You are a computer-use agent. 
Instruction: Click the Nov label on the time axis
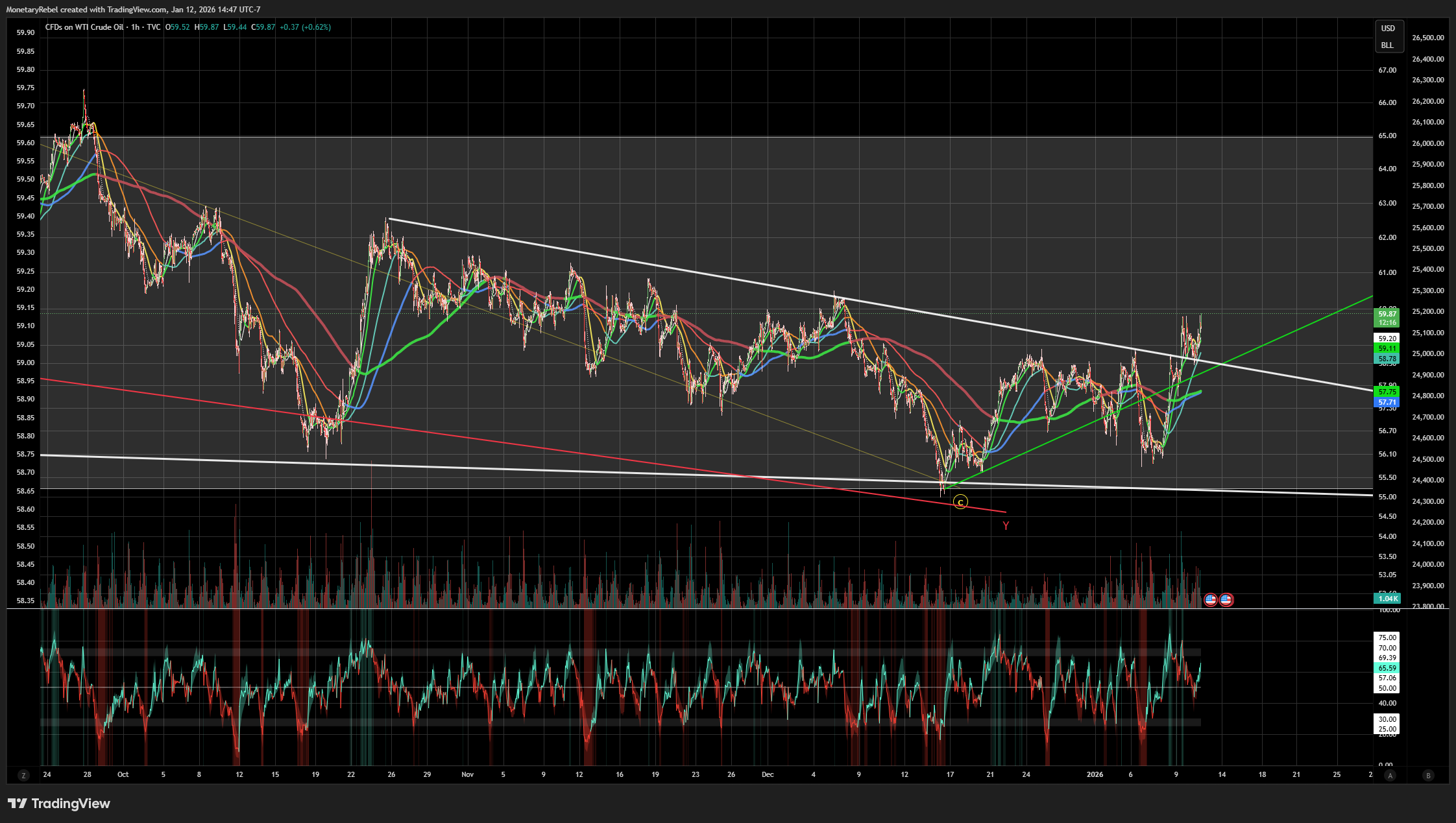pyautogui.click(x=467, y=774)
